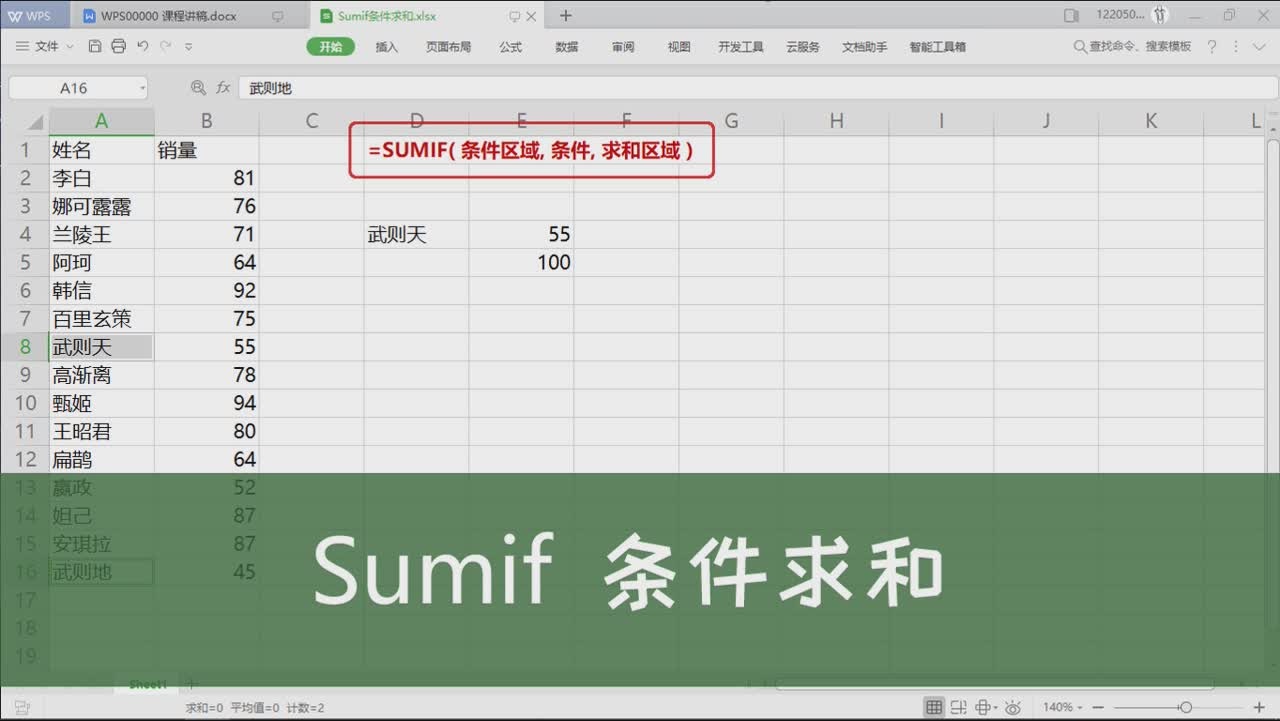The height and width of the screenshot is (721, 1280).
Task: Select cell containing 百里玄策
Action: point(101,319)
